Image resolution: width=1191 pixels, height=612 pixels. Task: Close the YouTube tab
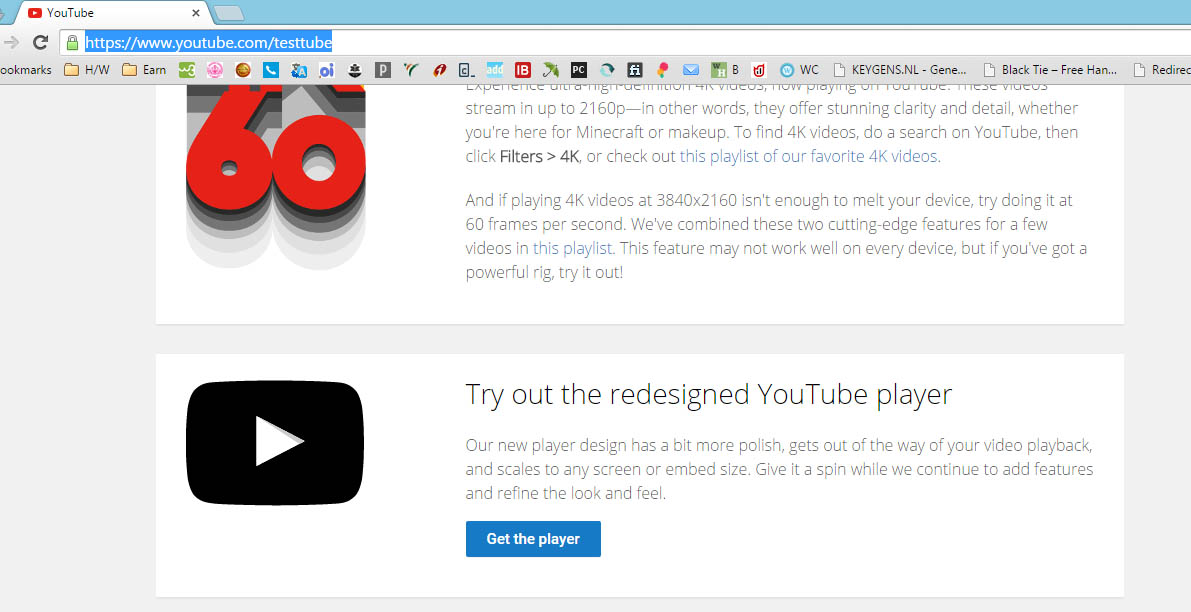click(x=196, y=13)
